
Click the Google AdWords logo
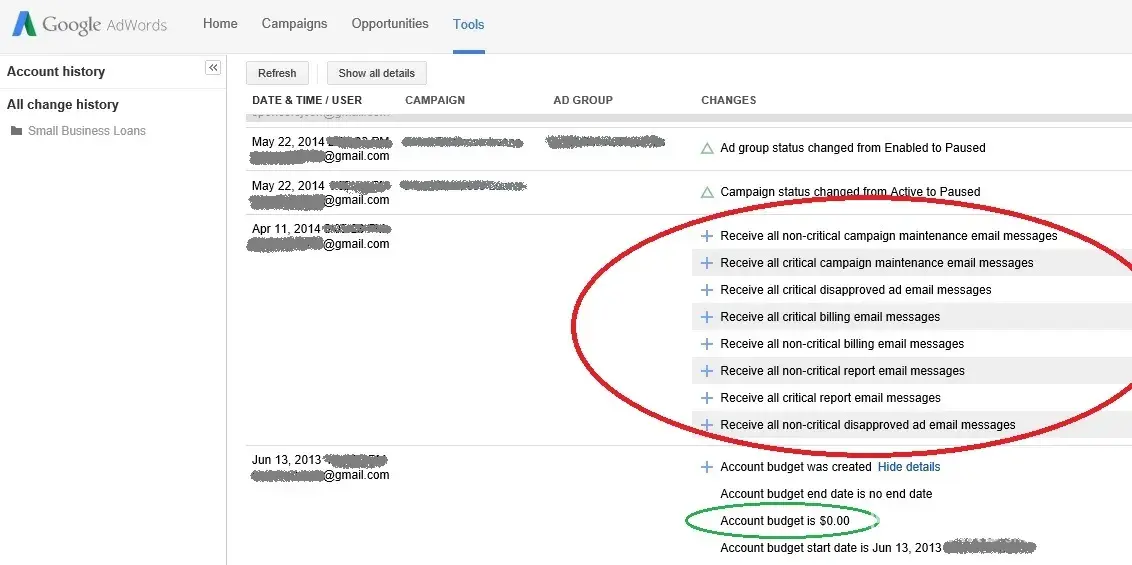(x=90, y=25)
